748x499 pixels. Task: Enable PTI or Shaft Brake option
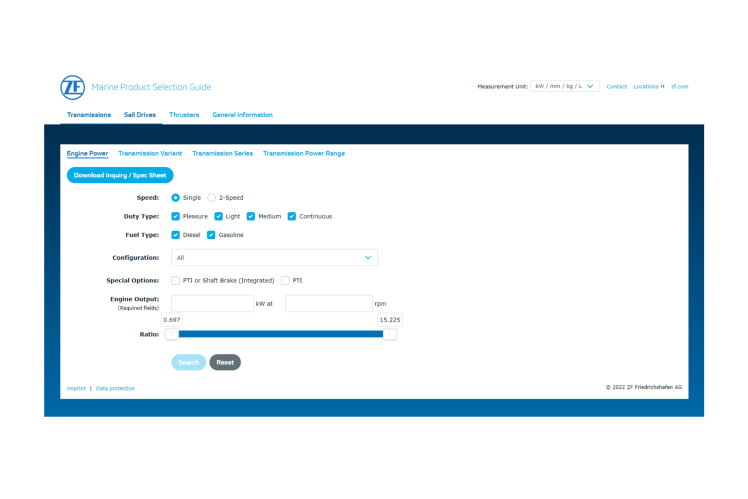(176, 280)
